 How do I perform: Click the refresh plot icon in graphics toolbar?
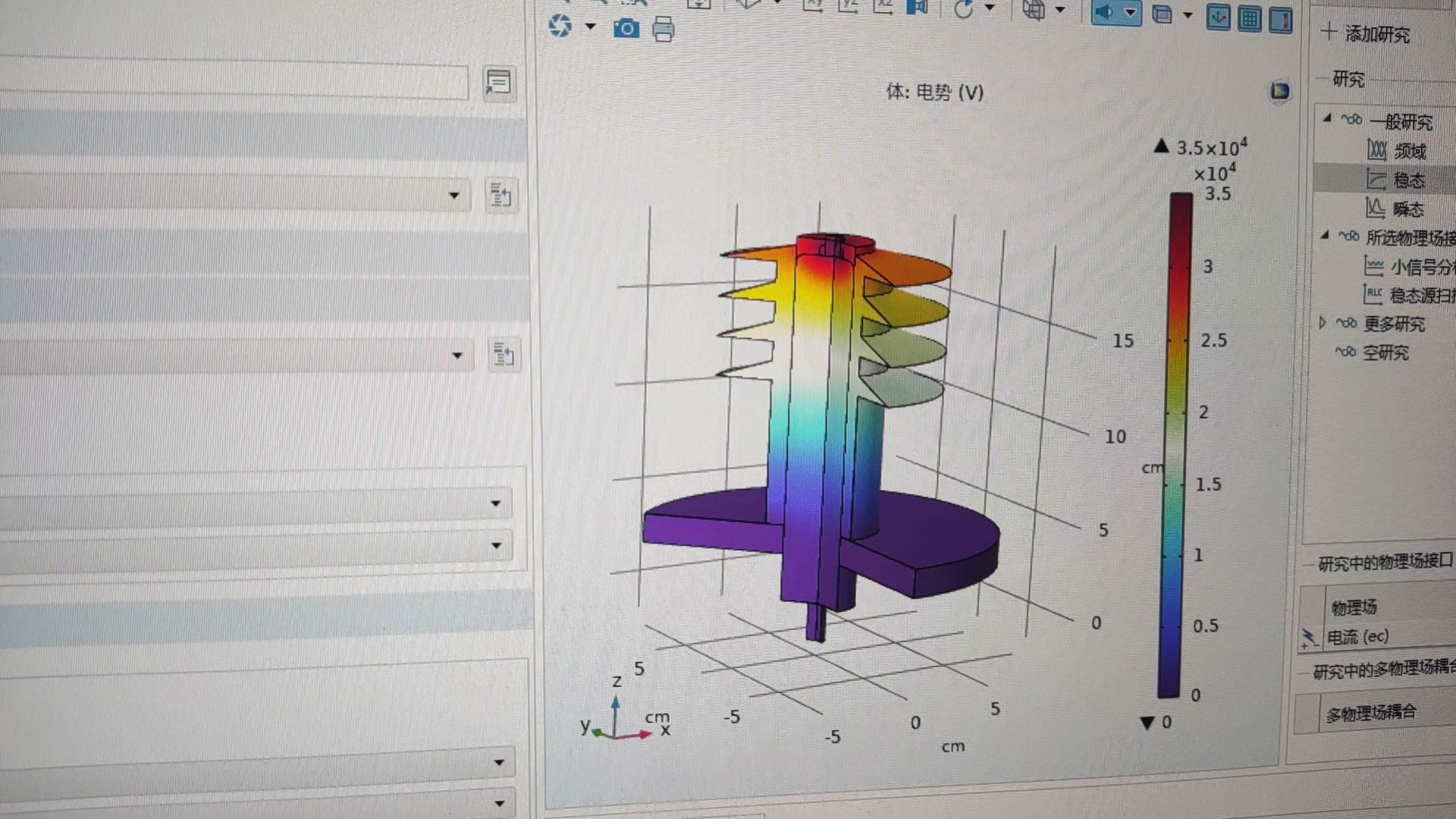560,26
